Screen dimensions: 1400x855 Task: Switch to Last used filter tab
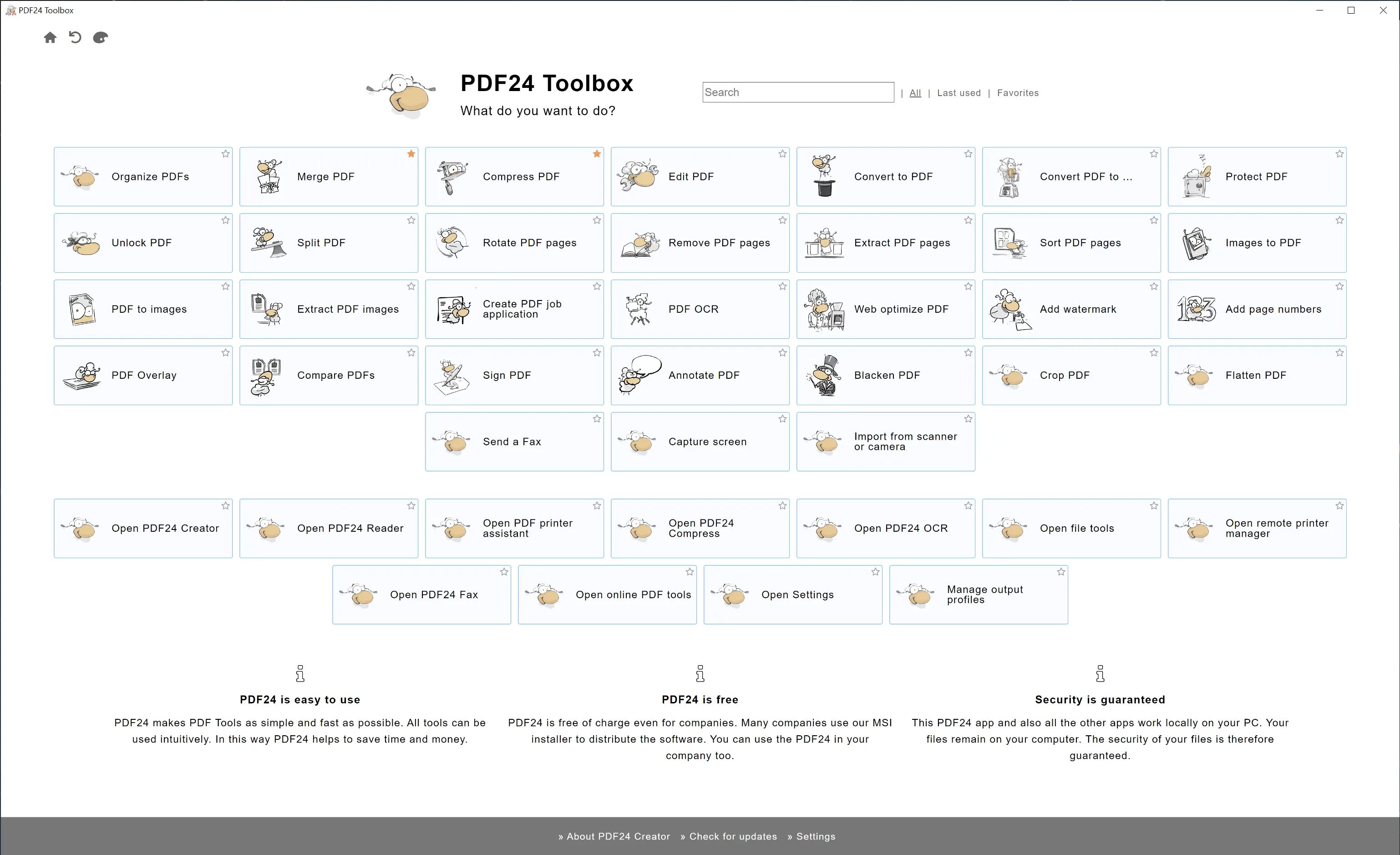click(x=958, y=92)
